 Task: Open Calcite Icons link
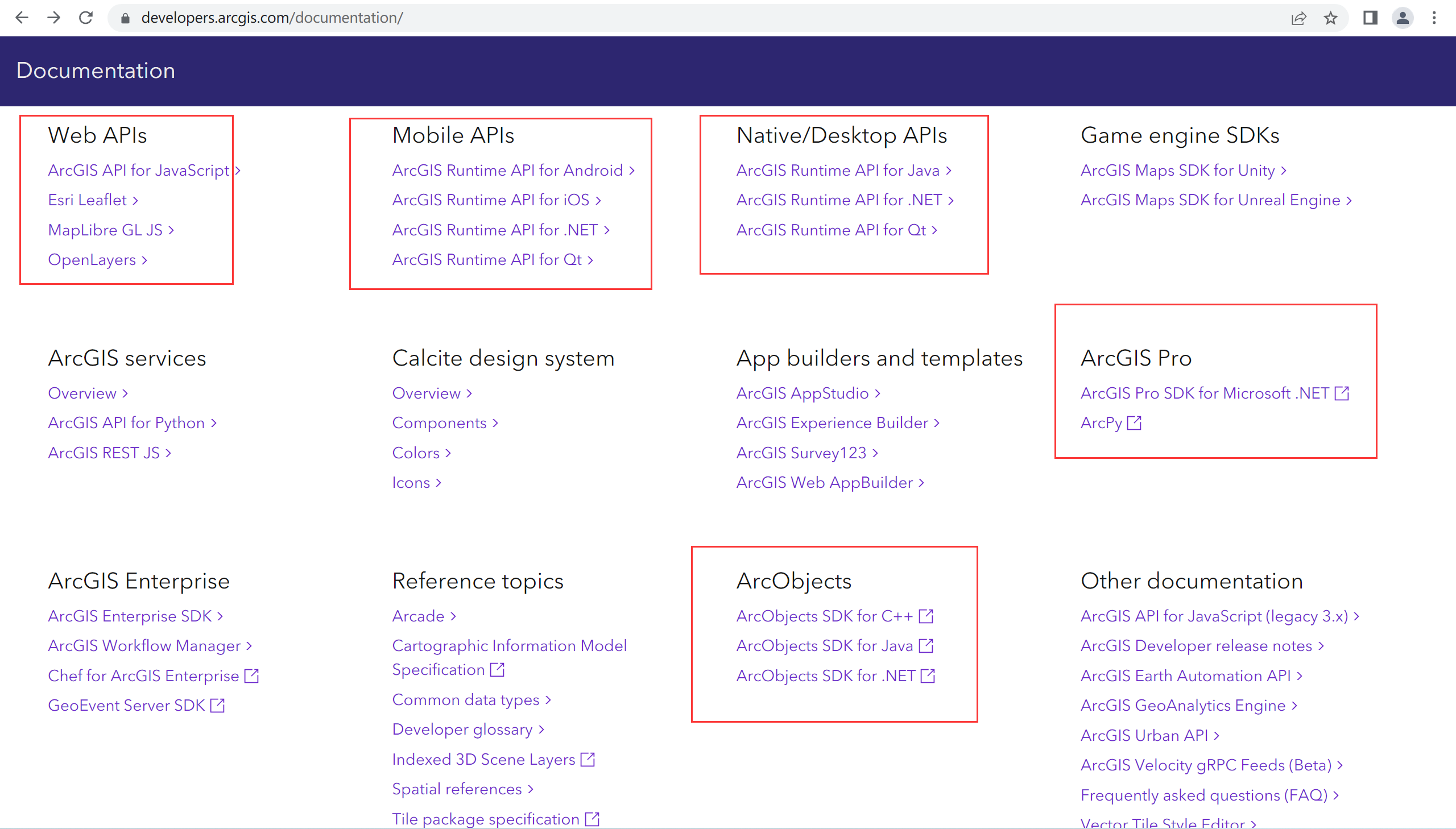417,483
